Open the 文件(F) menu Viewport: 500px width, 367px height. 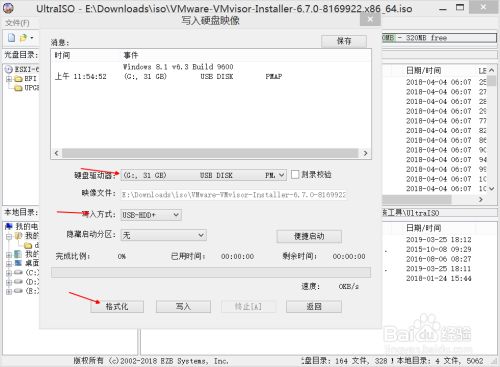[x=17, y=23]
